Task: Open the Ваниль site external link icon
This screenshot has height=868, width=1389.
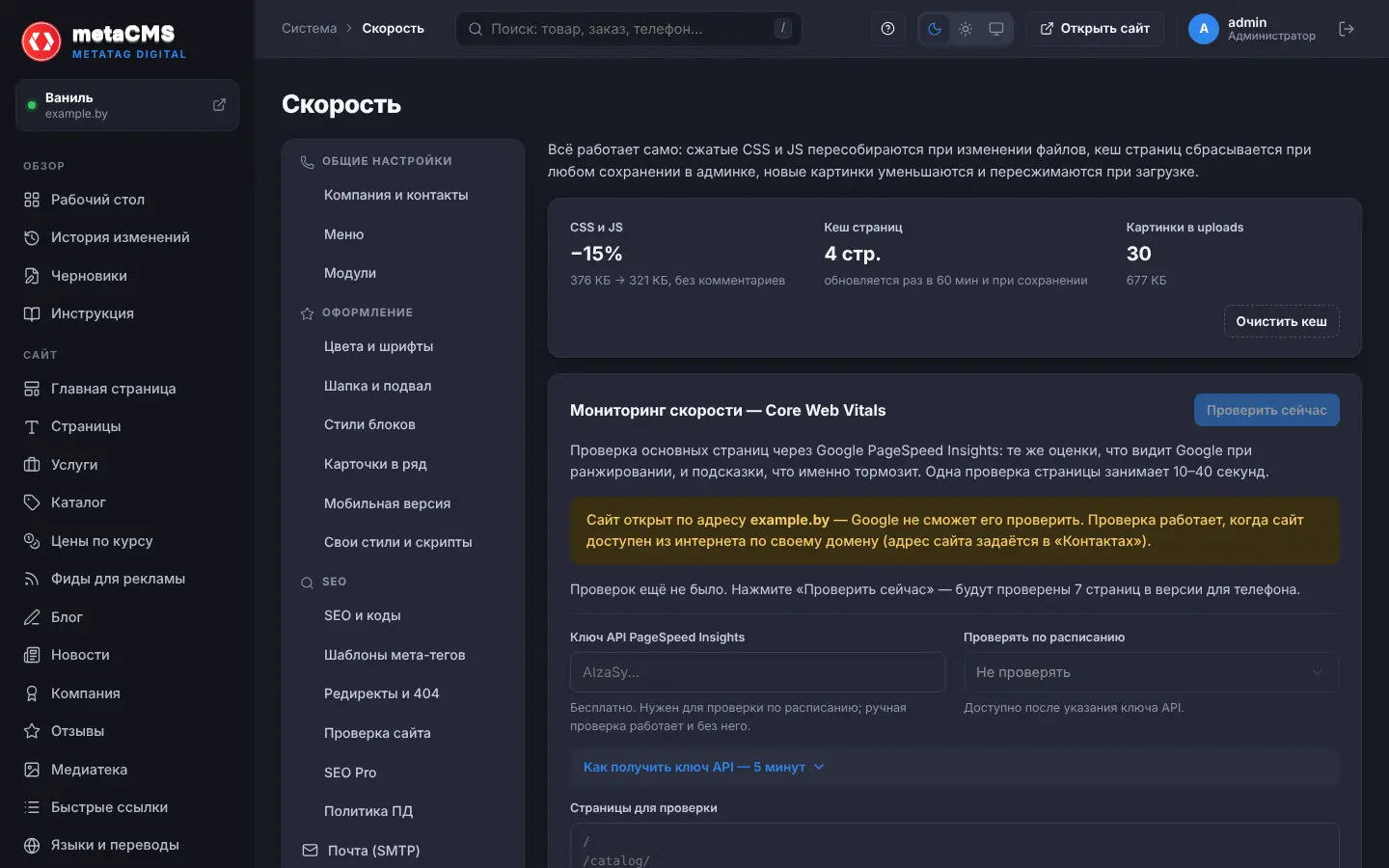Action: (x=219, y=104)
